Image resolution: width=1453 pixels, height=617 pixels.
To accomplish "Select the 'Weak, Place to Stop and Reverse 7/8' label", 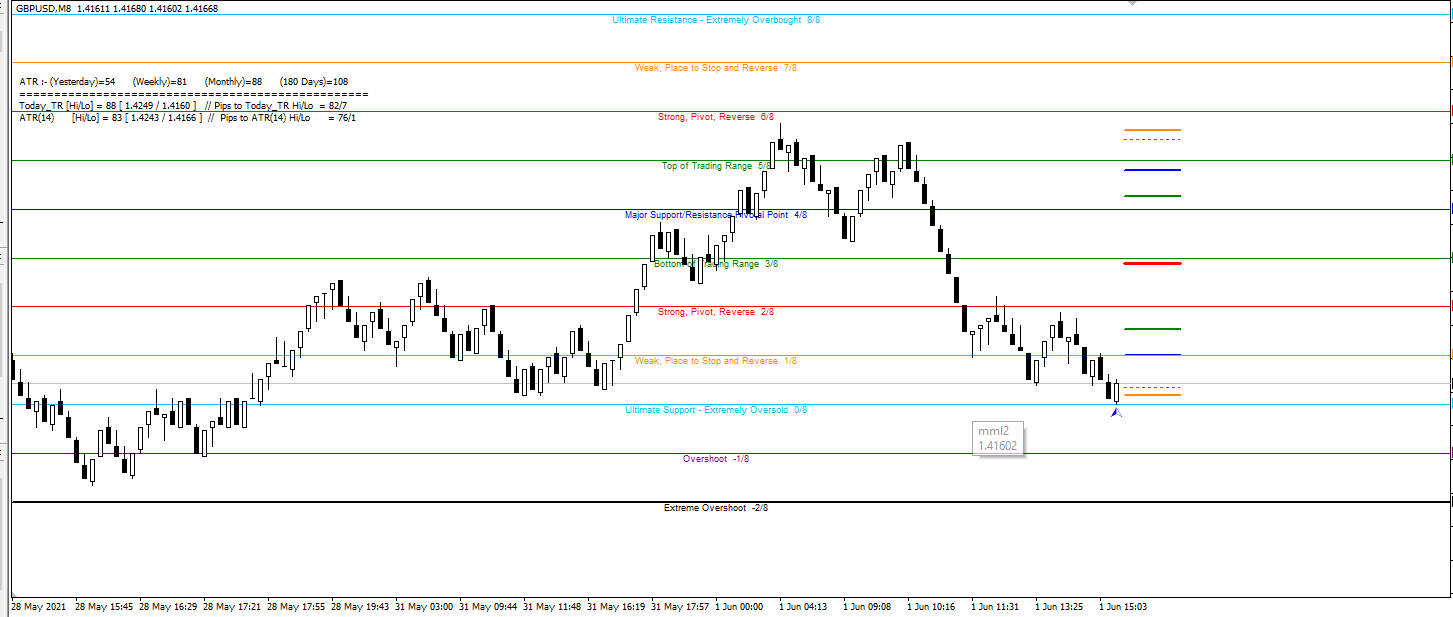I will pyautogui.click(x=715, y=68).
